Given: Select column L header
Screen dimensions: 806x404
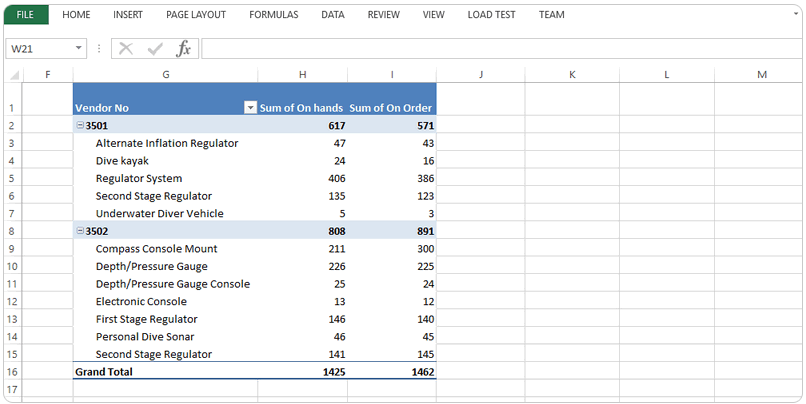Looking at the screenshot, I should tap(667, 75).
